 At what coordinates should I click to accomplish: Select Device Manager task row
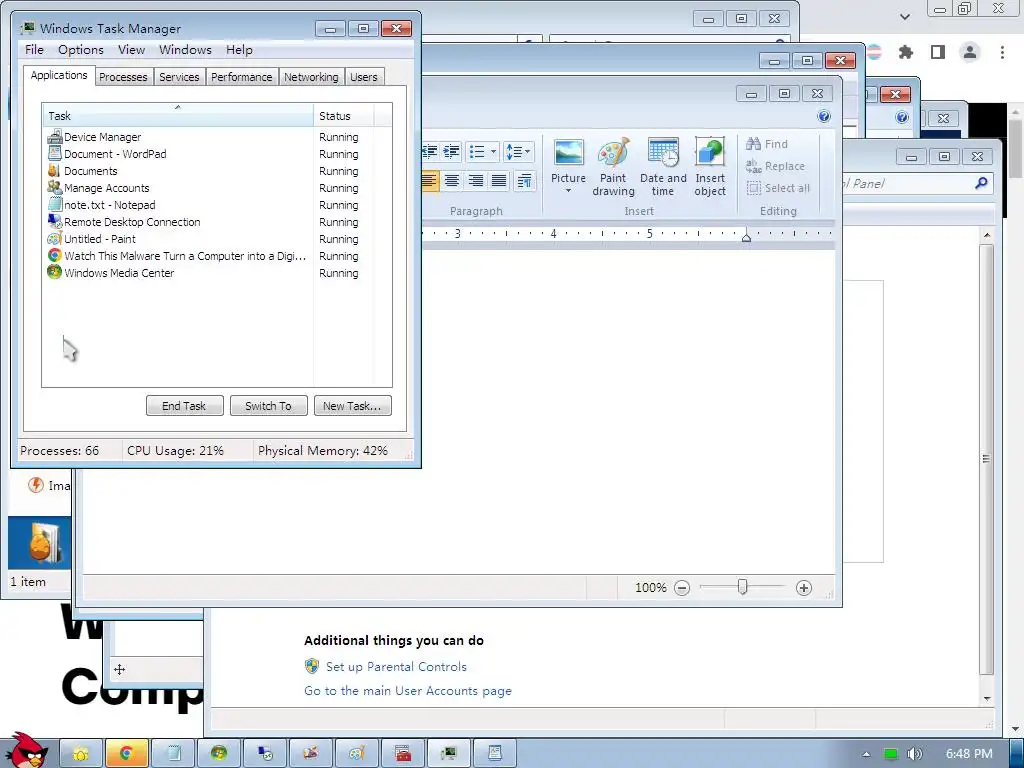217,137
